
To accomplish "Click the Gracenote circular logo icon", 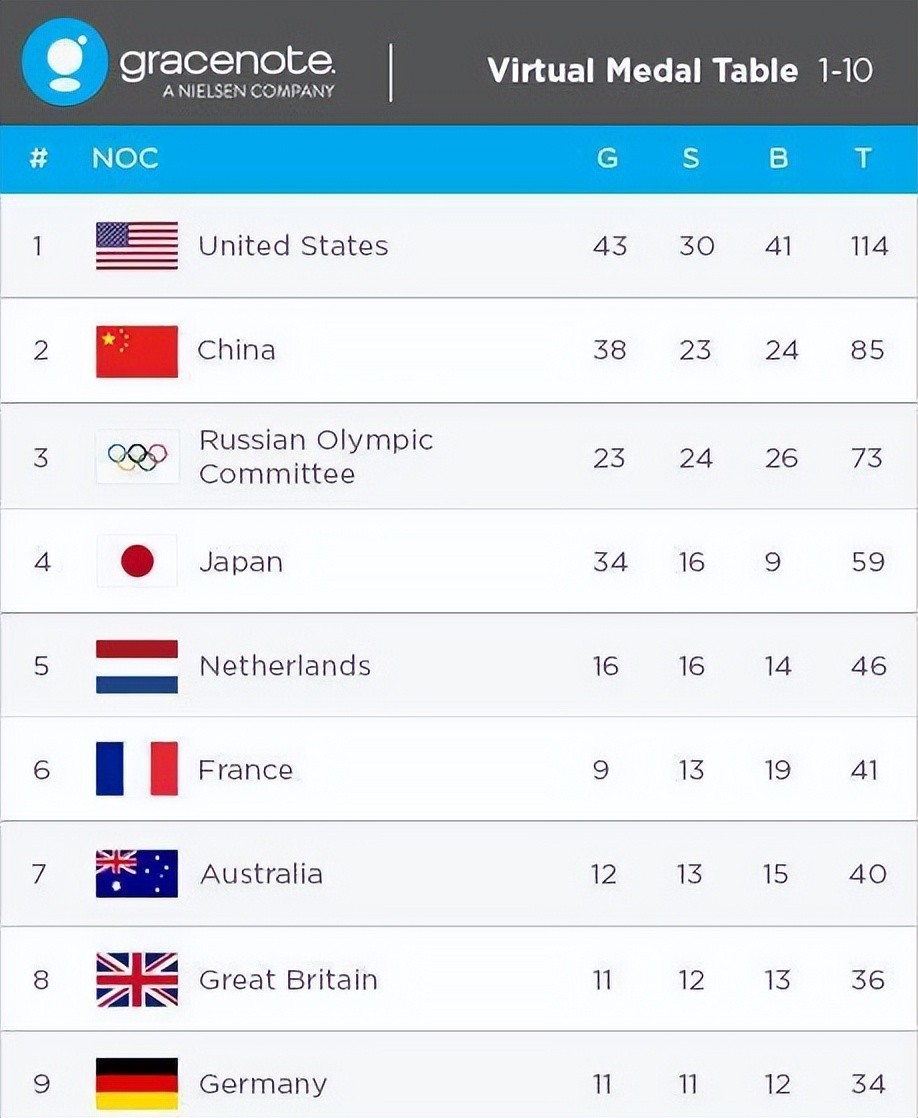I will click(65, 62).
